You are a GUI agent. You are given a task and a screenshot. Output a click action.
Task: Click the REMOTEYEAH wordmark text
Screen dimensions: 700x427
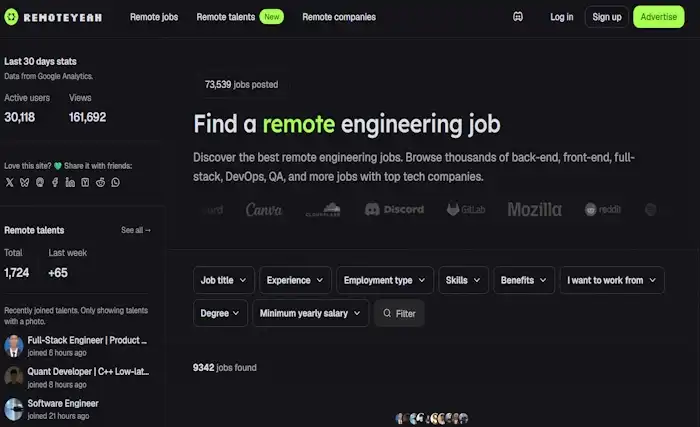pos(62,17)
